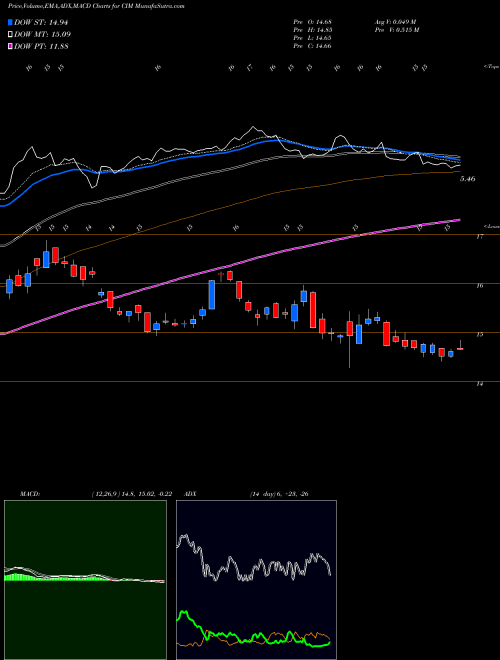
Task: Click the tall blue candle at the second price peak
Action: click(212, 295)
